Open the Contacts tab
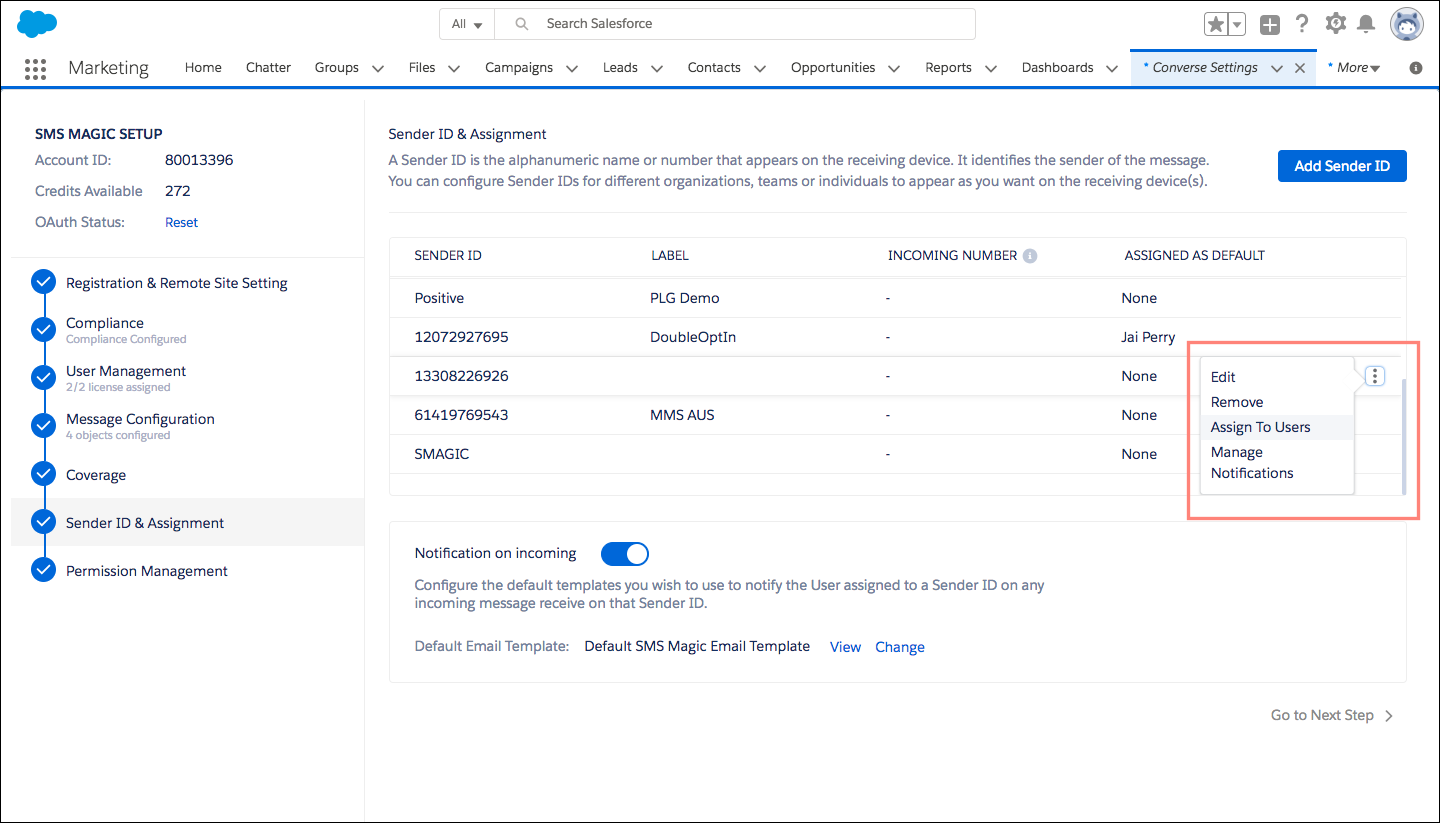The width and height of the screenshot is (1440, 823). coord(714,68)
